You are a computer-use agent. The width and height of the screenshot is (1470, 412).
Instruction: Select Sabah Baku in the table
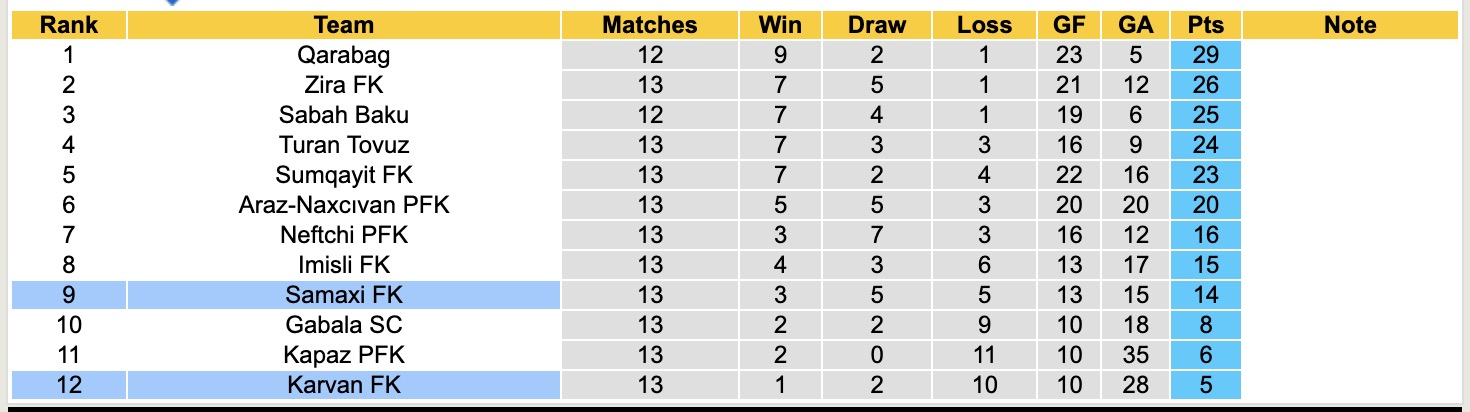click(343, 116)
